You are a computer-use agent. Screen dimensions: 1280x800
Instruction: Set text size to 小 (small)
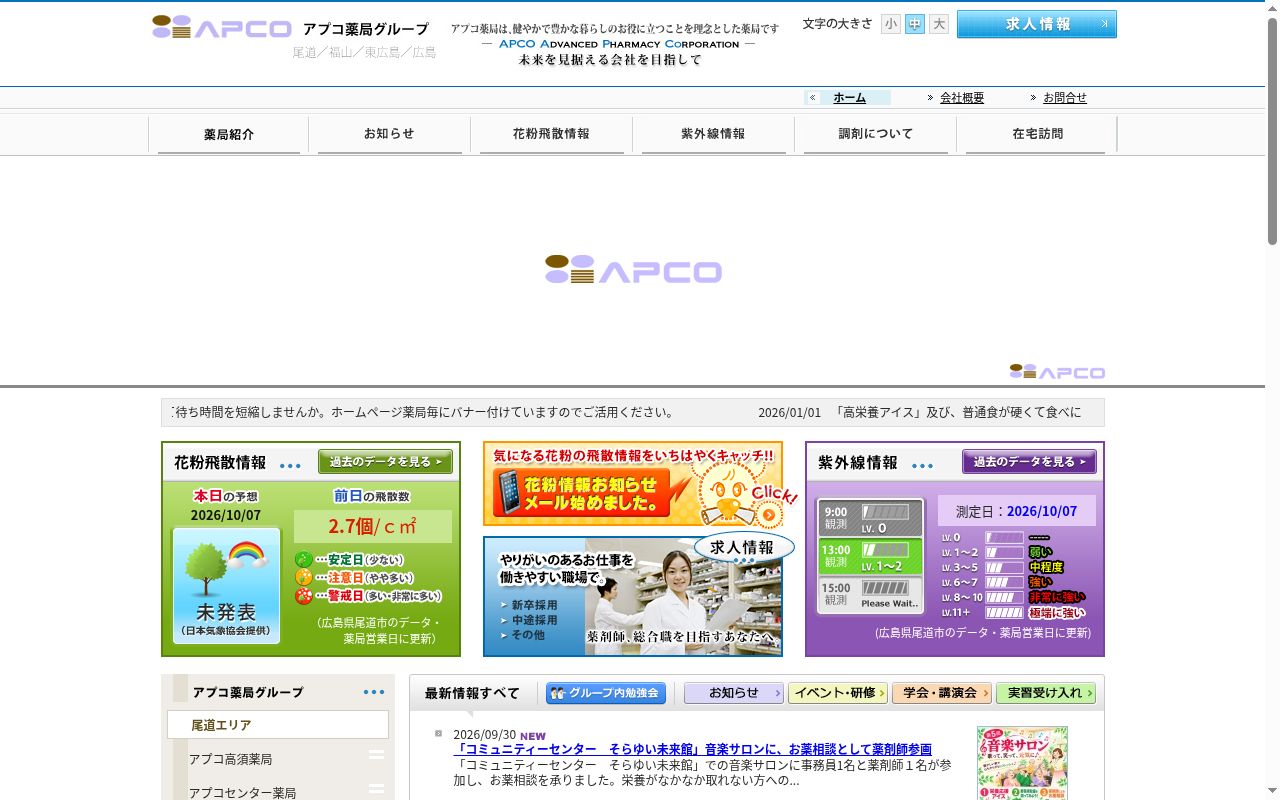[891, 24]
